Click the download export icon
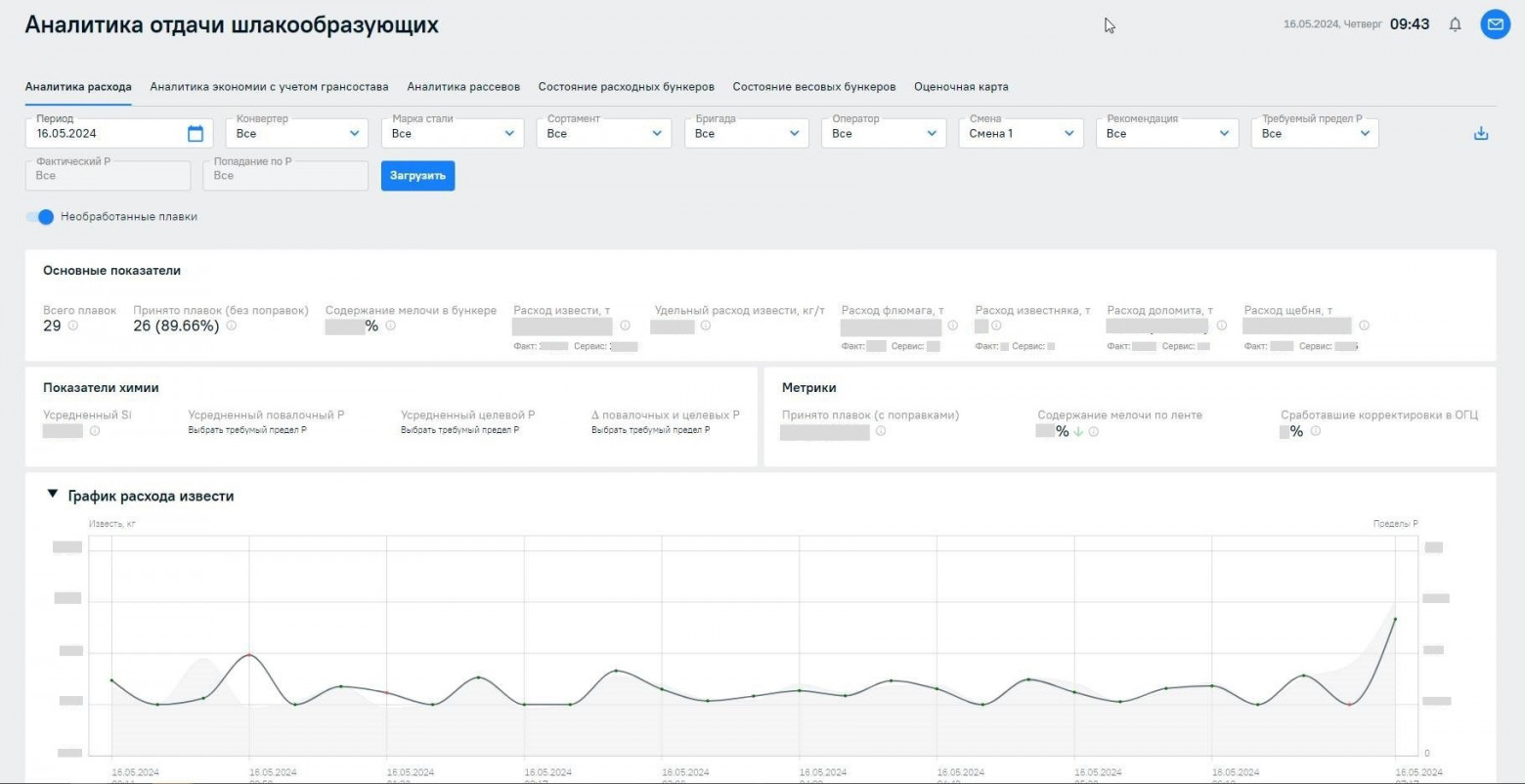1525x784 pixels. pyautogui.click(x=1480, y=134)
